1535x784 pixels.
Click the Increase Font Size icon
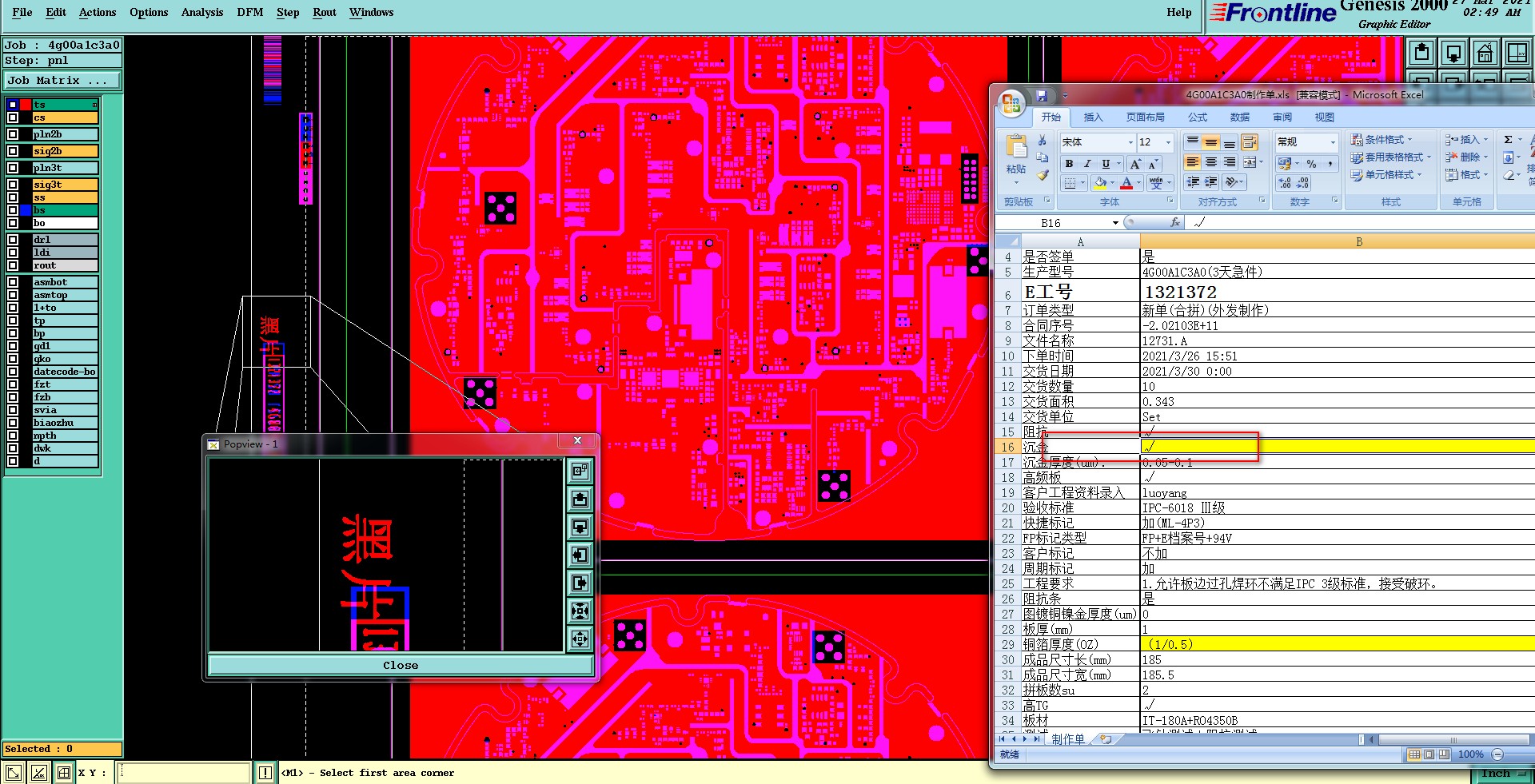1135,164
